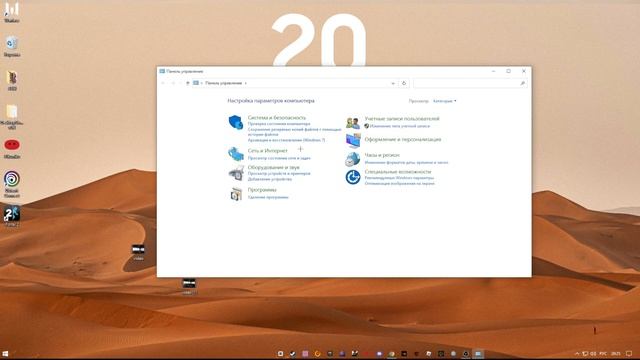Screen dimensions: 640x360
Task: Click the forward arrow in Control Panel
Action: click(x=173, y=83)
